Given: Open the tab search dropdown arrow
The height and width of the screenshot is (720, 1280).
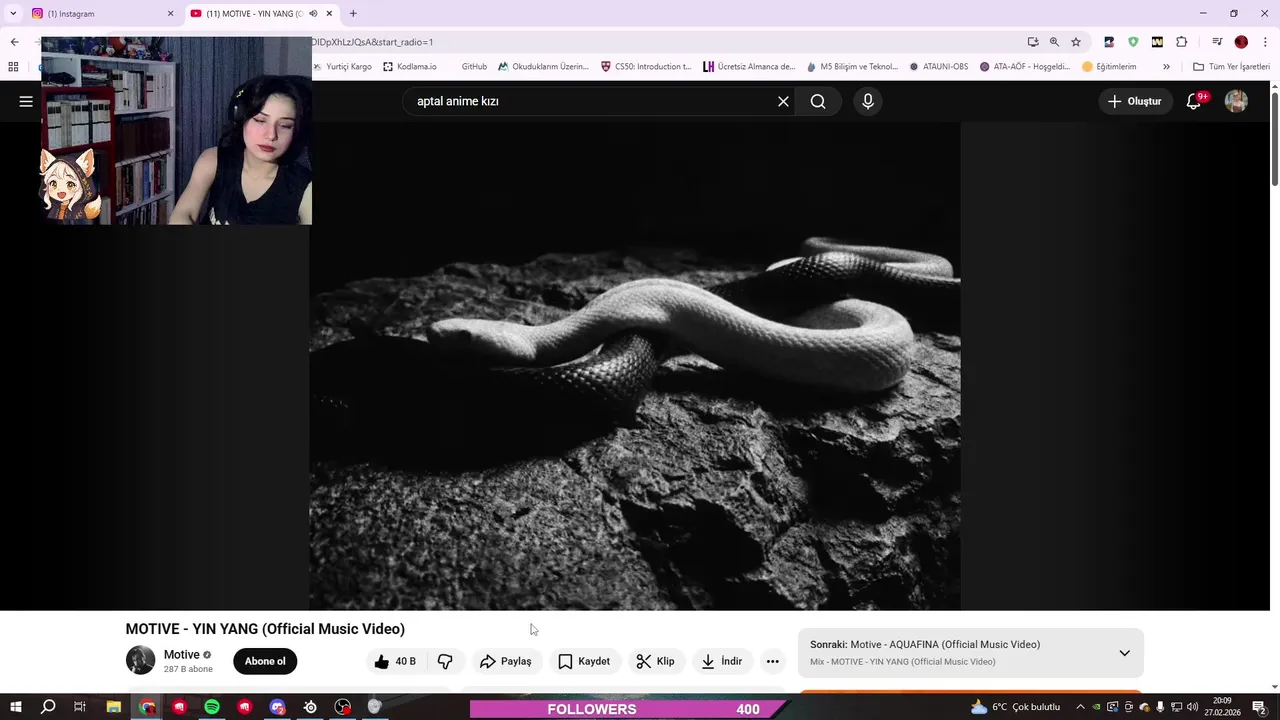Looking at the screenshot, I should pyautogui.click(x=13, y=14).
